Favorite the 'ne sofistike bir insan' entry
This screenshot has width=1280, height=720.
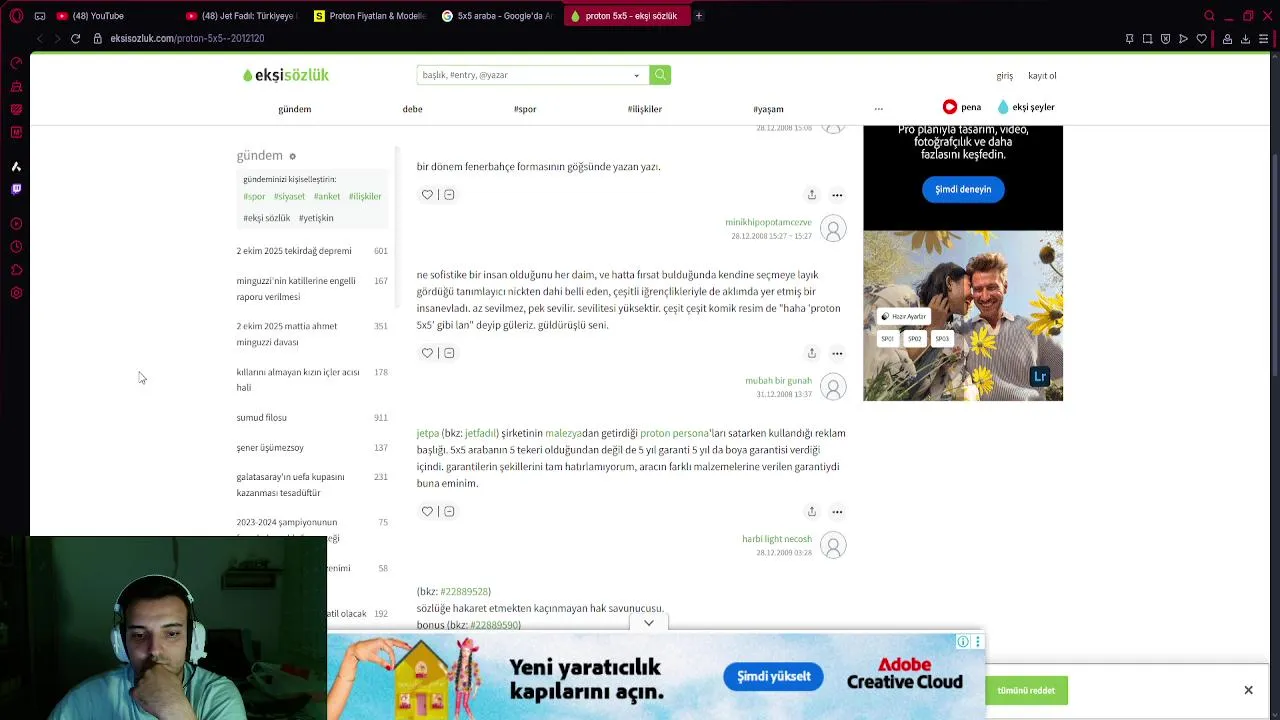tap(427, 353)
